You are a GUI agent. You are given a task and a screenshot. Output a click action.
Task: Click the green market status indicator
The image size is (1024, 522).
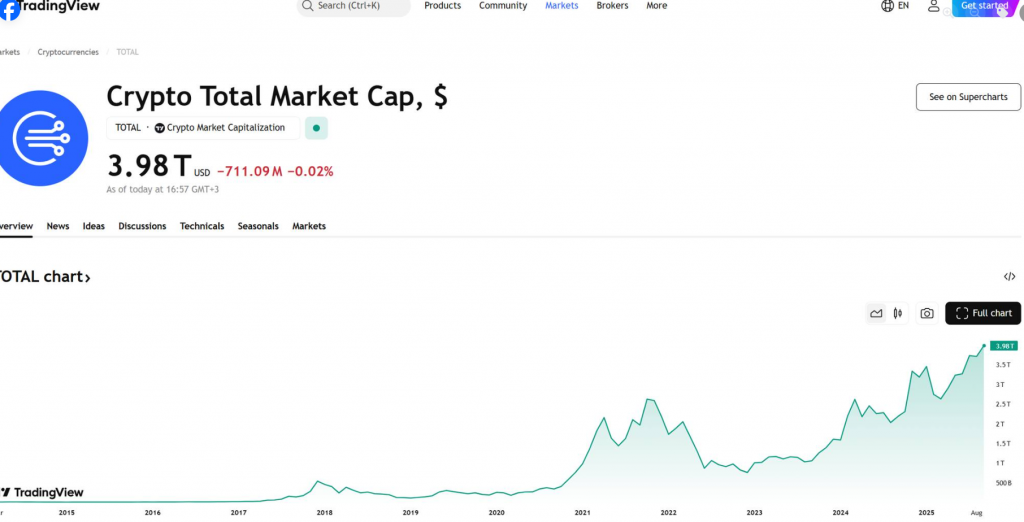click(x=316, y=128)
